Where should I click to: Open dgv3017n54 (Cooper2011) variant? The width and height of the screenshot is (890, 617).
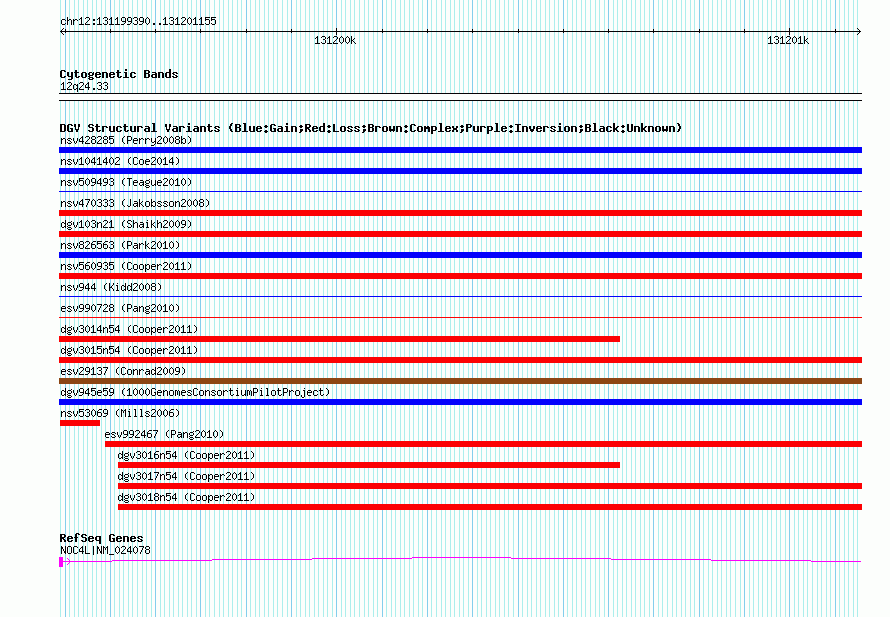tap(186, 476)
